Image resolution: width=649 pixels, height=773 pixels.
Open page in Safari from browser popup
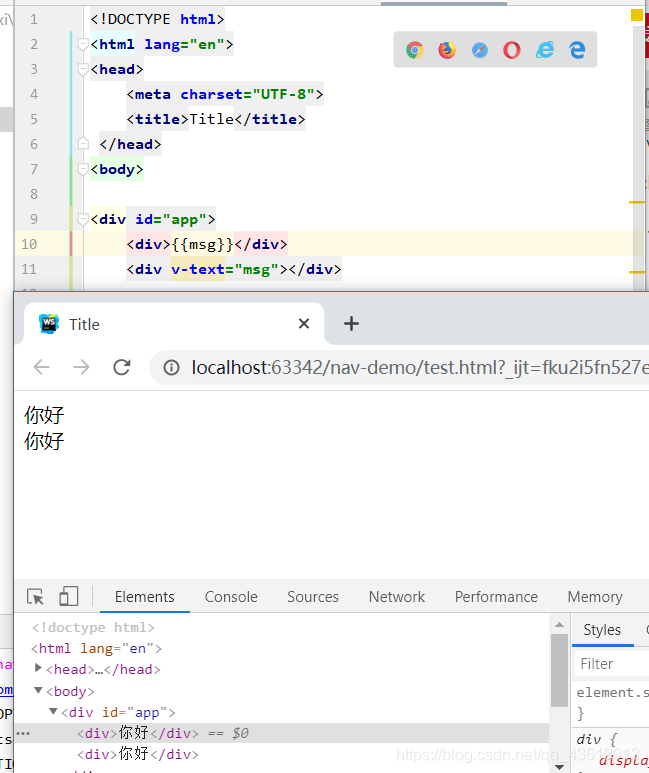[x=479, y=50]
